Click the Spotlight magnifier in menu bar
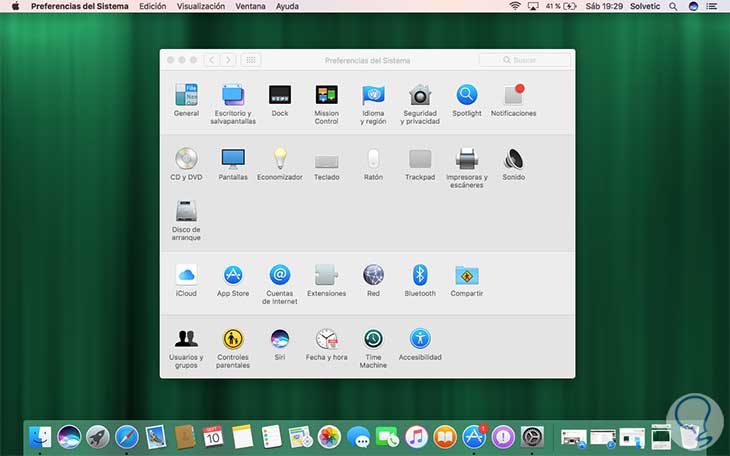Screen dimensions: 730x456 pyautogui.click(x=673, y=7)
